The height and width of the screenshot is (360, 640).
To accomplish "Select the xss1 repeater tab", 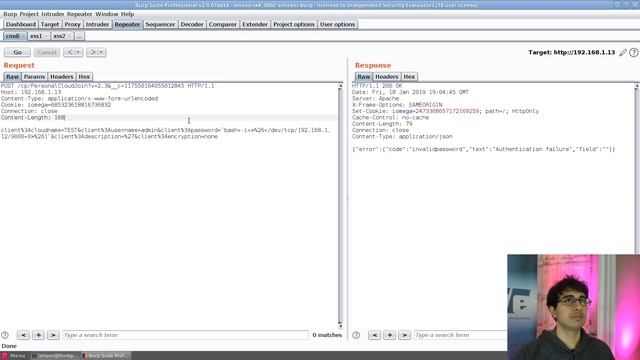I will [36, 36].
